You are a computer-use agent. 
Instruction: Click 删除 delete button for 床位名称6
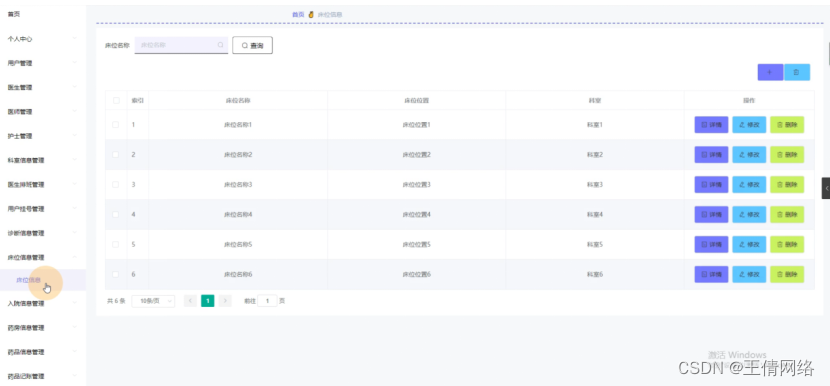pos(787,274)
